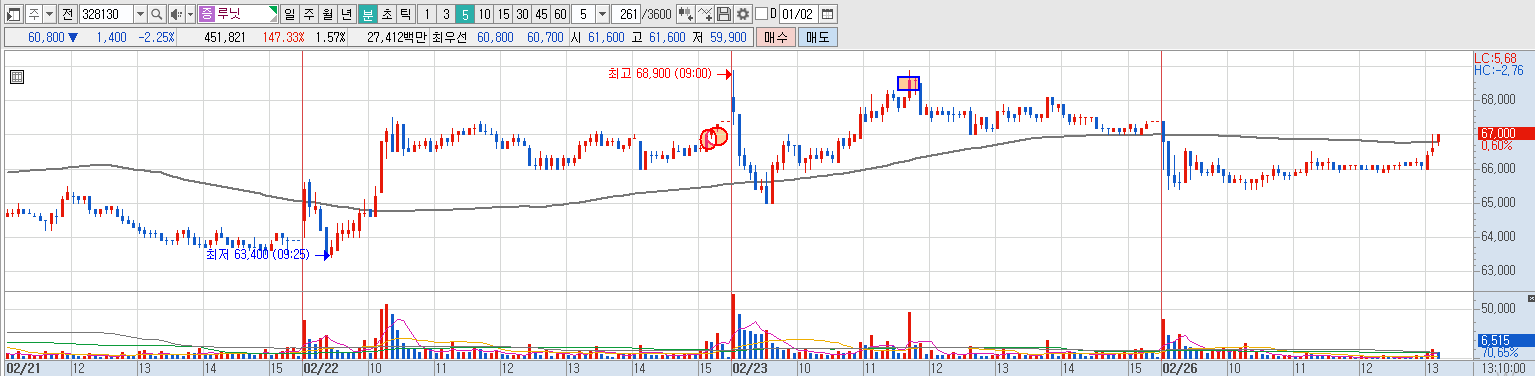The width and height of the screenshot is (1535, 376).
Task: Click the grid table icon in chart
Action: coord(16,76)
